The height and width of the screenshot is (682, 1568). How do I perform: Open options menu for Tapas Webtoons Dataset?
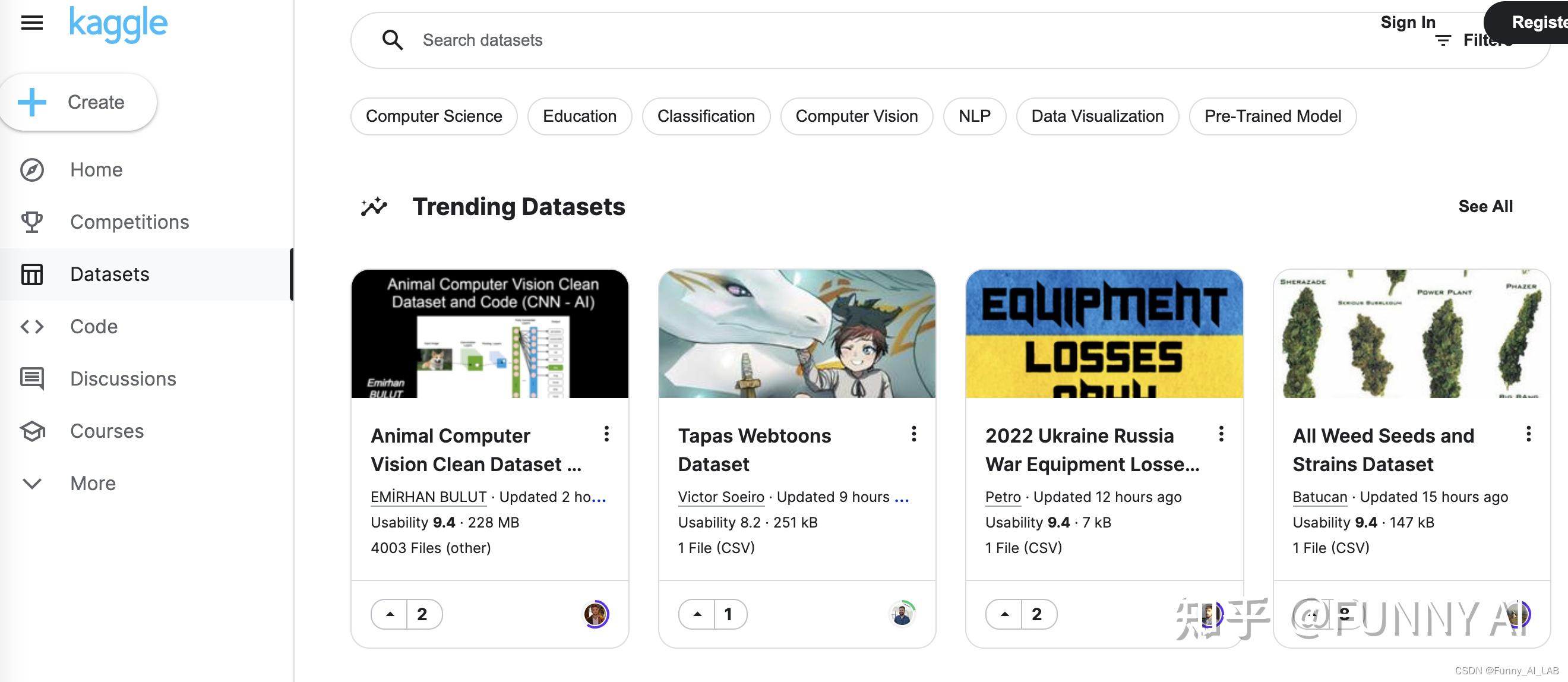pyautogui.click(x=913, y=434)
